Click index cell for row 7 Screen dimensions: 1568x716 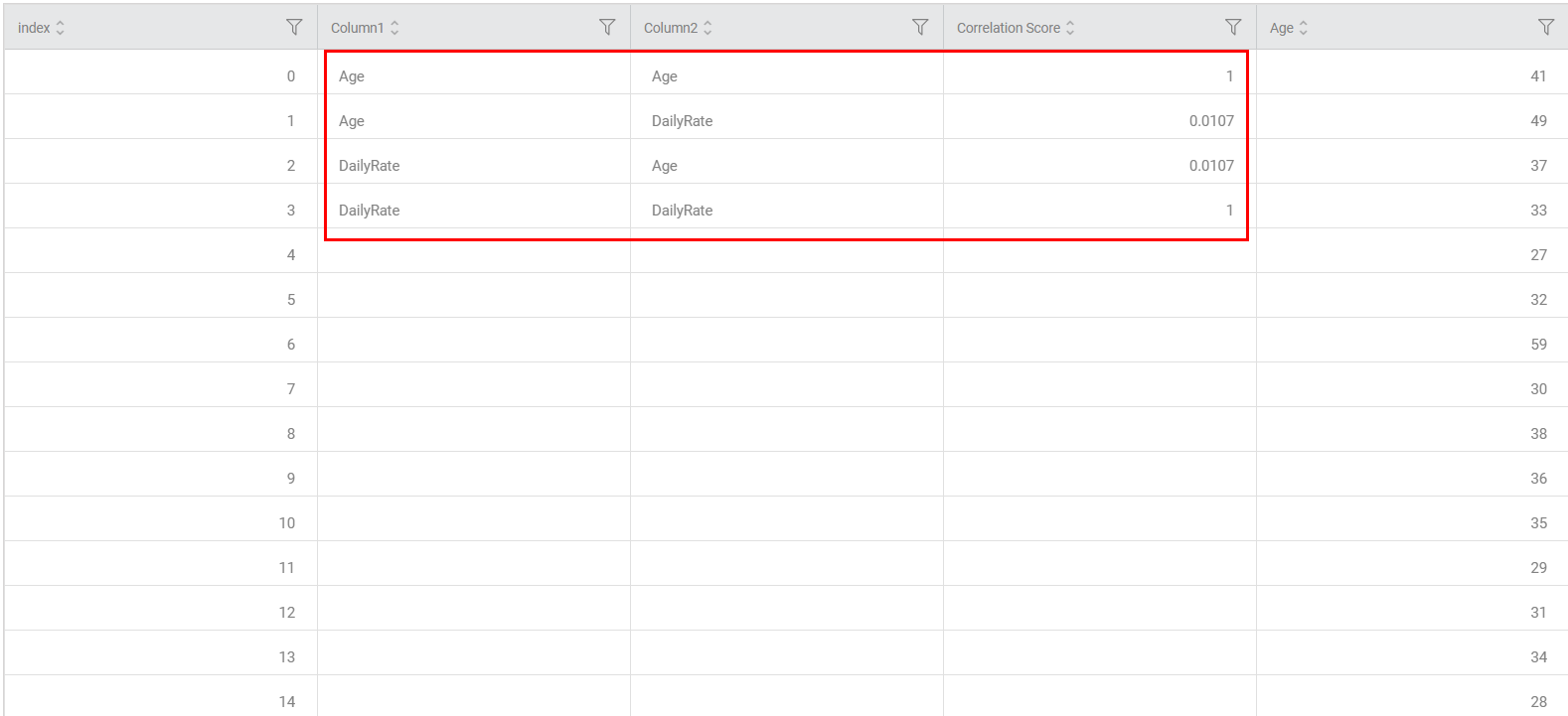(291, 389)
